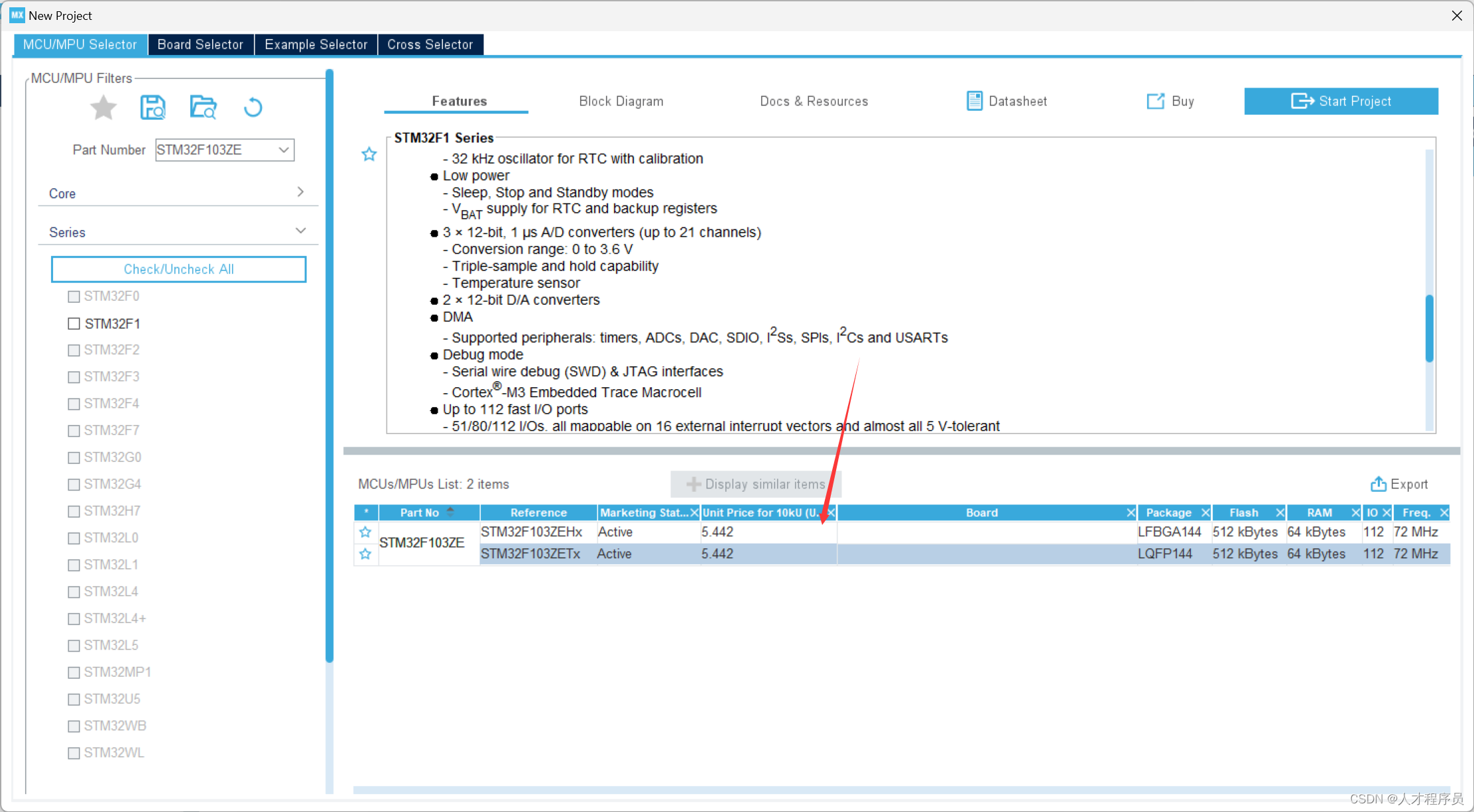Click the Datasheet link text
The image size is (1474, 812).
[1018, 101]
